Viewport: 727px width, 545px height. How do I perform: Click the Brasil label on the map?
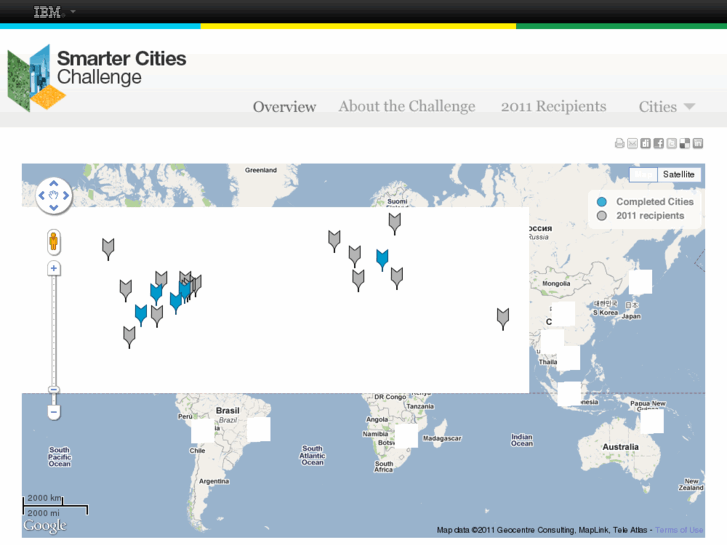pos(228,410)
